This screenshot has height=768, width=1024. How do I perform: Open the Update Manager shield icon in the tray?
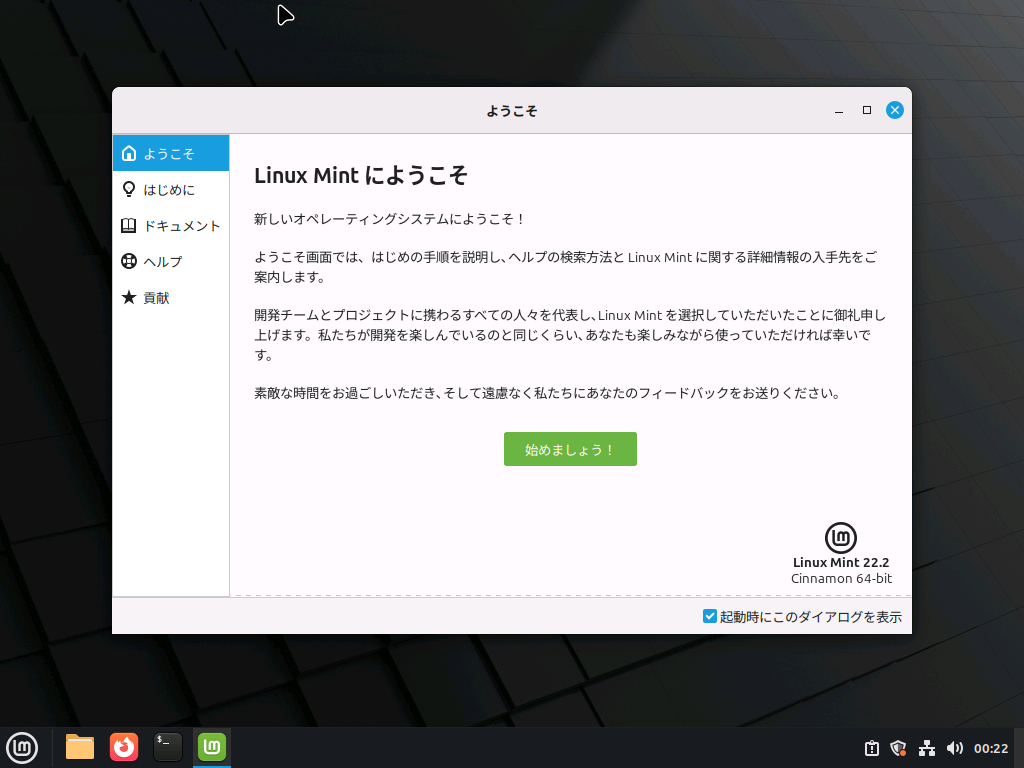coord(898,748)
